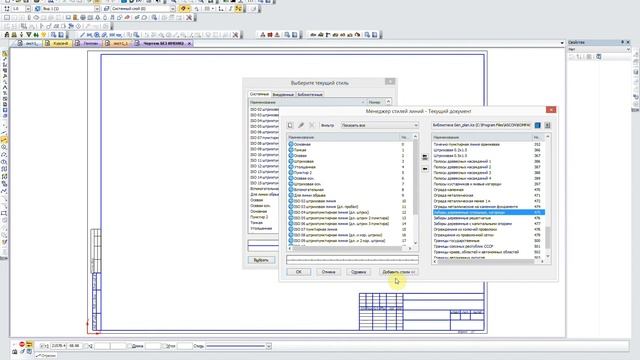The width and height of the screenshot is (640, 360).
Task: Switch to 'Системные' tab in back dialog
Action: pos(260,94)
